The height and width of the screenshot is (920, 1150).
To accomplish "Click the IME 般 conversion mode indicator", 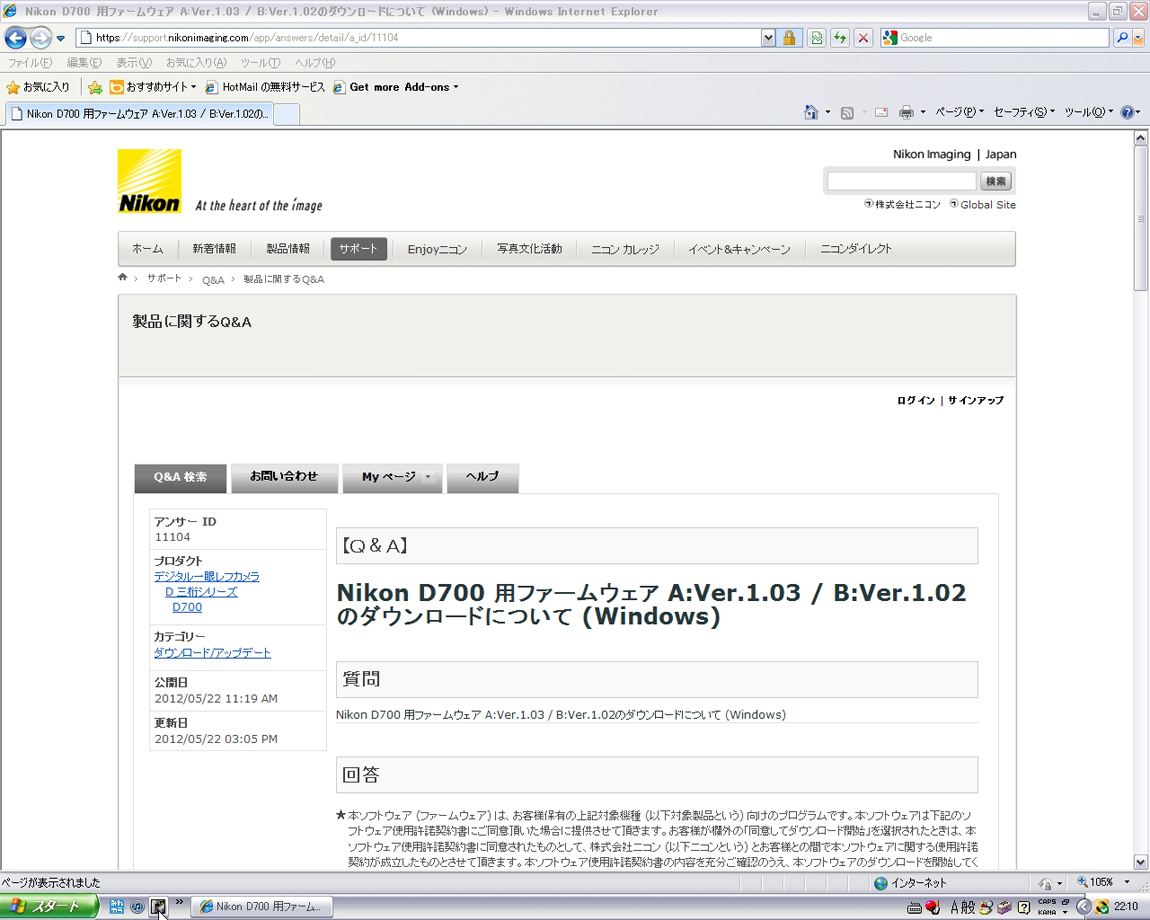I will tap(968, 907).
